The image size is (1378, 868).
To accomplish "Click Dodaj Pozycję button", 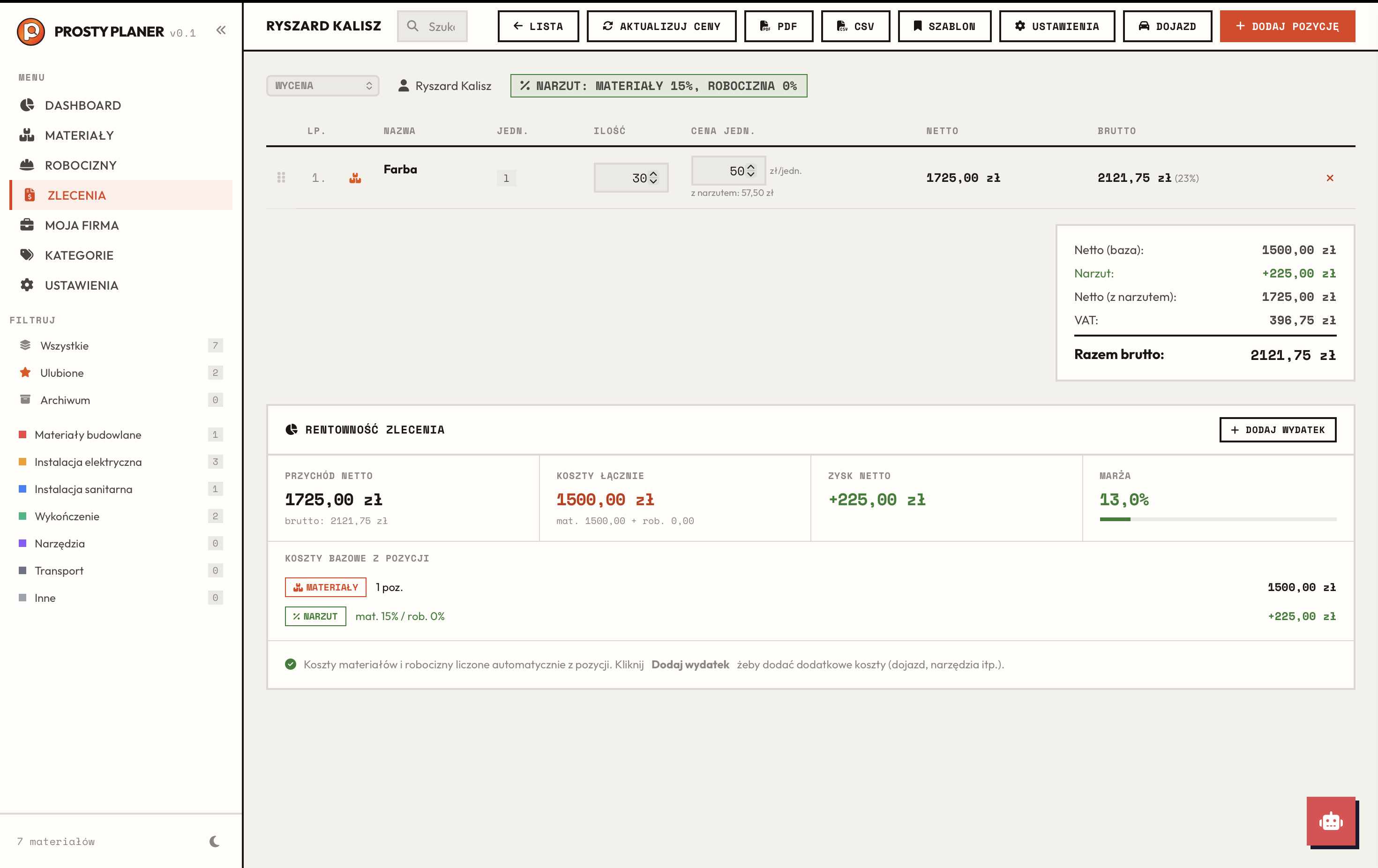I will [1287, 26].
